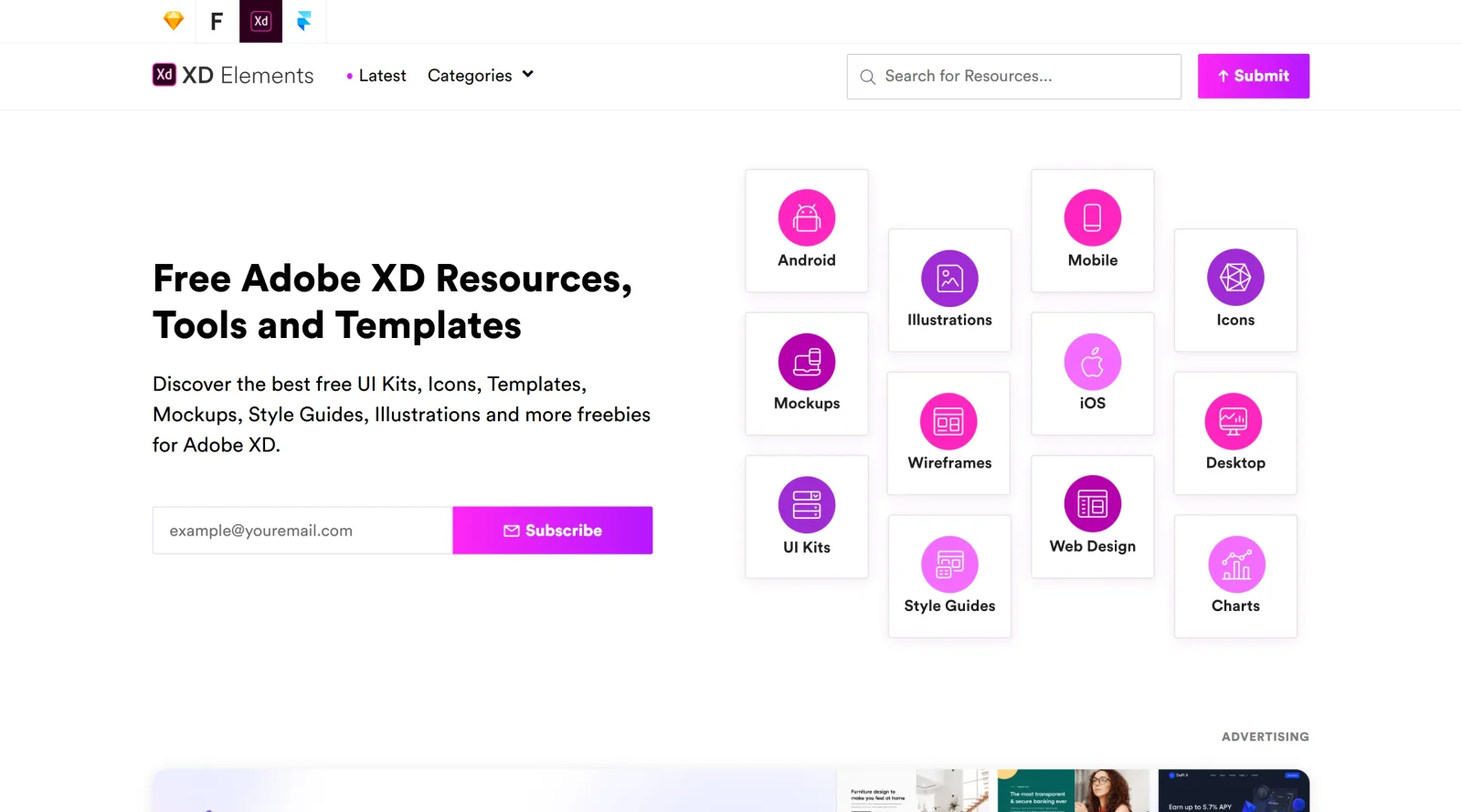Click the Free Adobe XD Resources heading
Viewport: 1462px width, 812px height.
pos(393,301)
